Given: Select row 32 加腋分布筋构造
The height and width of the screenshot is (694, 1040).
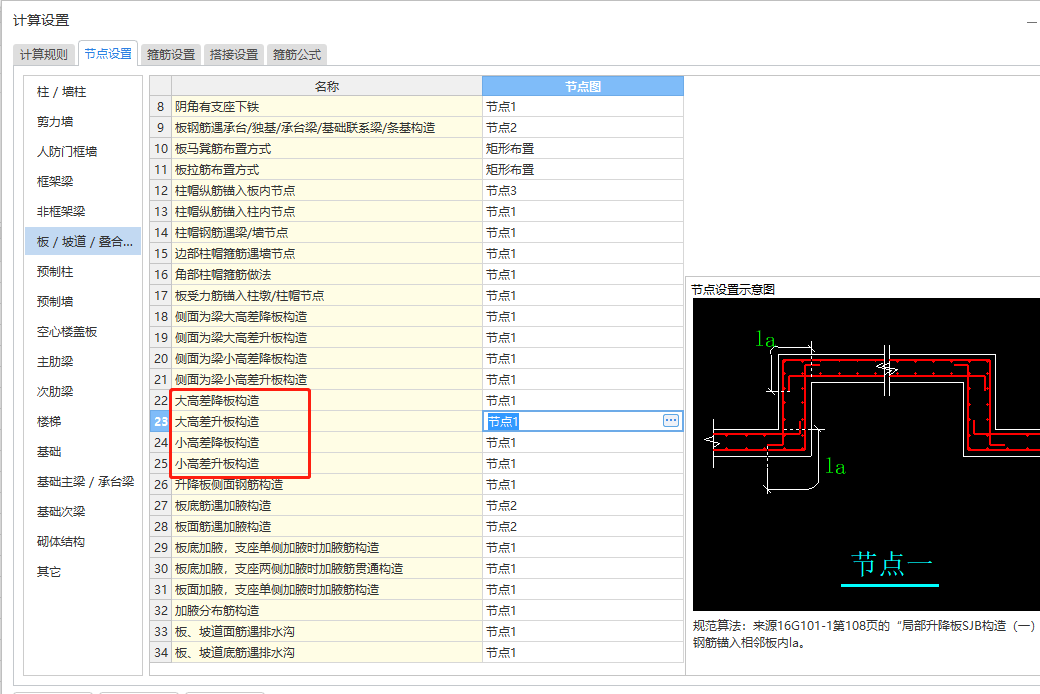Looking at the screenshot, I should pyautogui.click(x=326, y=611).
